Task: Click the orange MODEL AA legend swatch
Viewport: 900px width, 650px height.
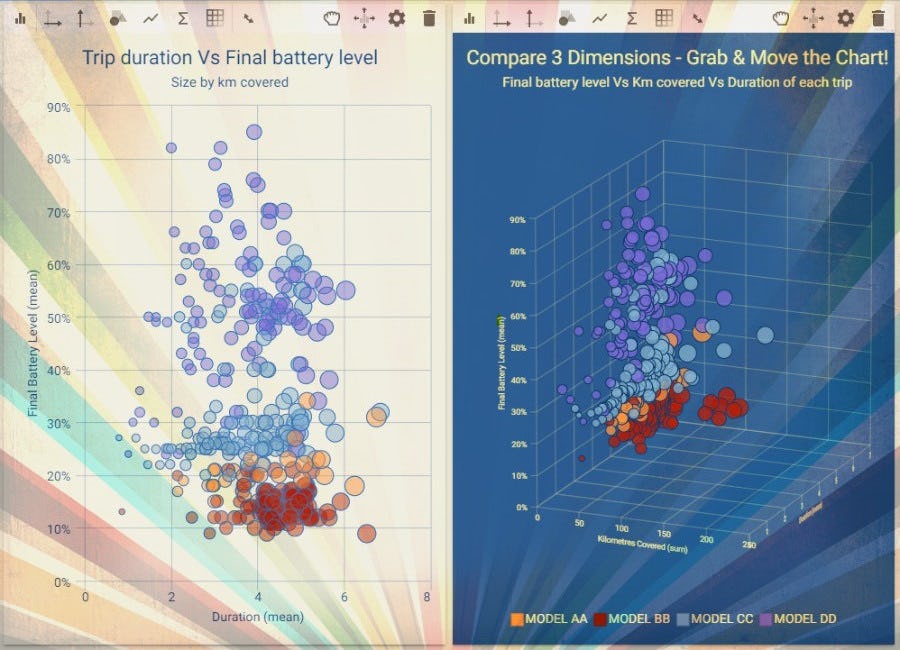Action: click(x=517, y=620)
